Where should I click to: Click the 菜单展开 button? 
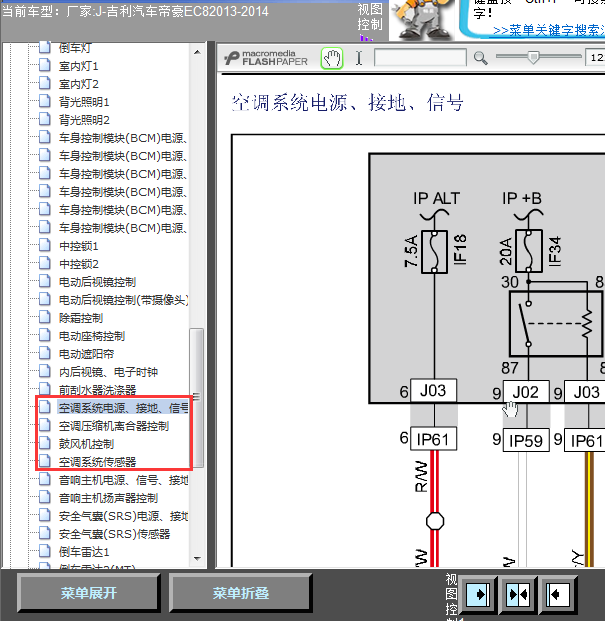(x=89, y=593)
